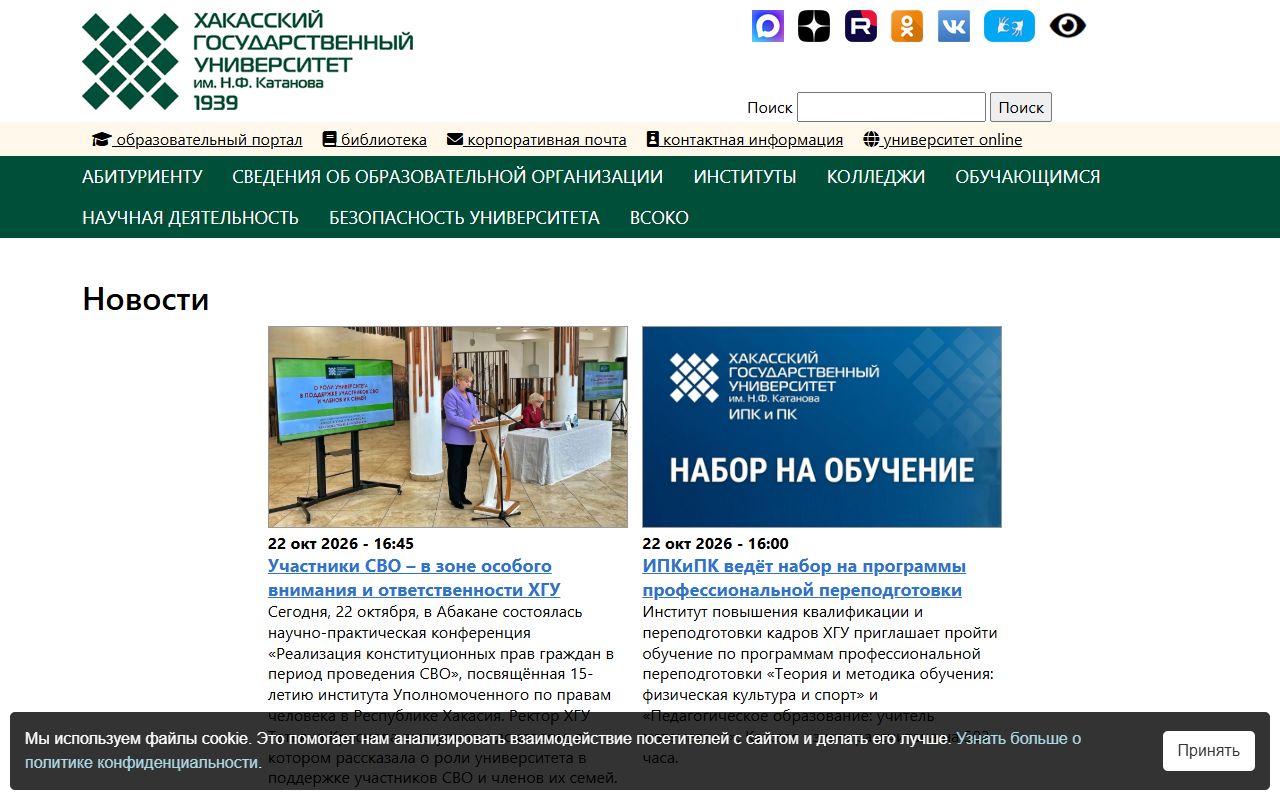1280x800 pixels.
Task: Open the НАУЧНАЯ ДЕЯТЕЛЬНОСТЬ menu item
Action: [190, 218]
